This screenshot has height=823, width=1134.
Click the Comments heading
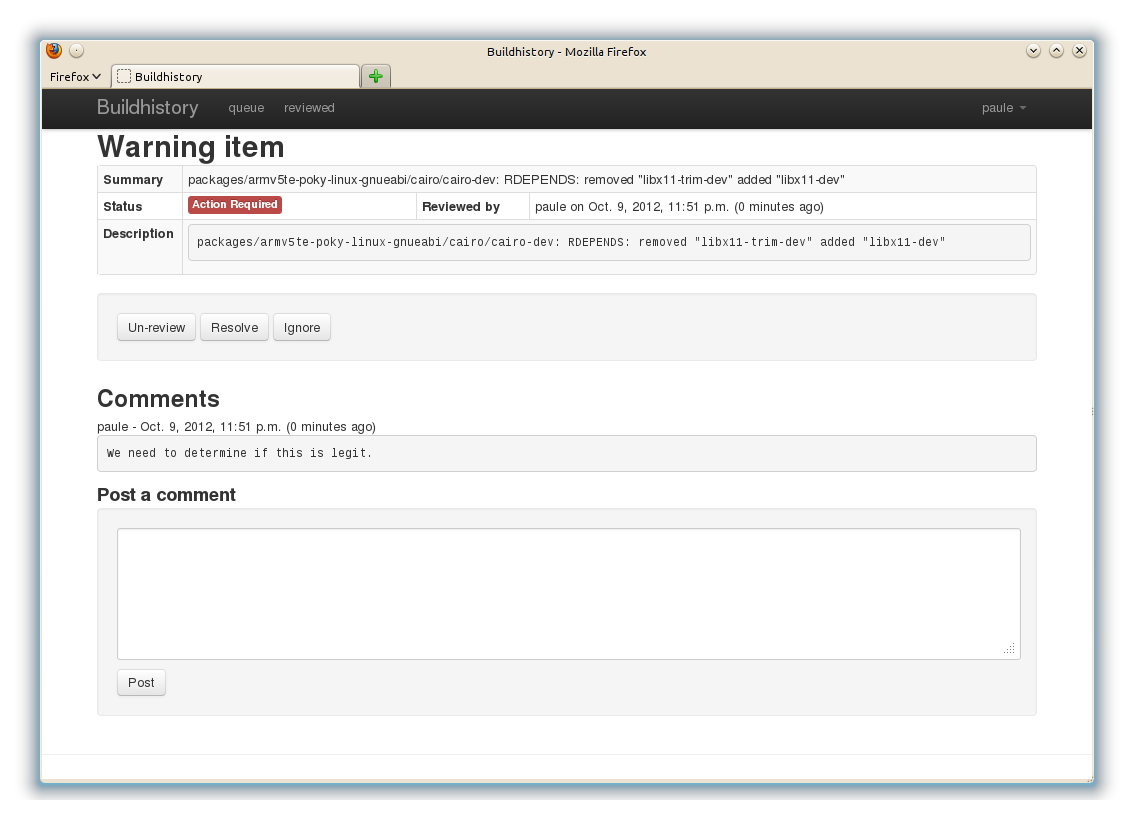158,398
